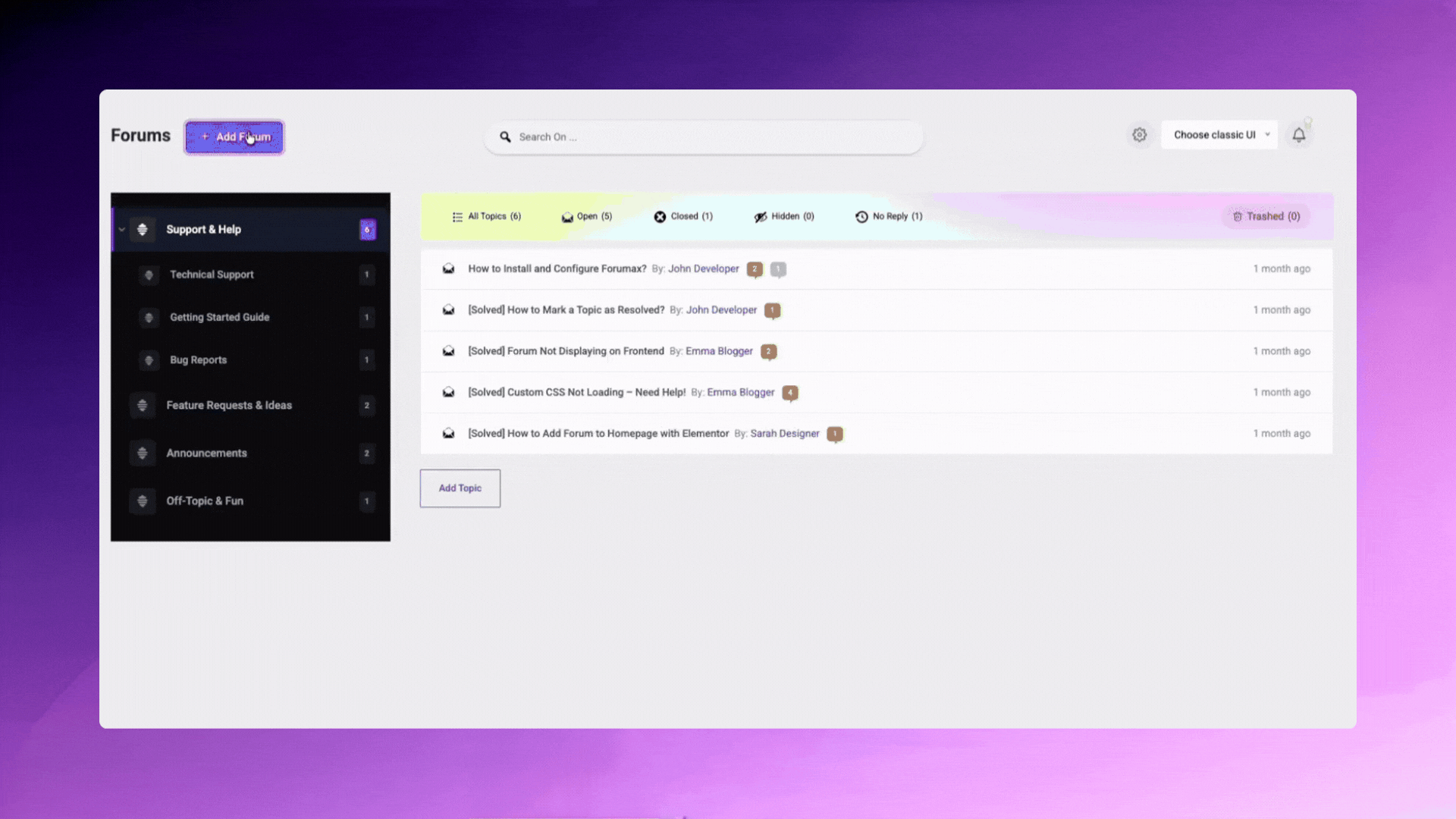Switch to No Reply (1) tab
The width and height of the screenshot is (1456, 819).
pyautogui.click(x=889, y=217)
